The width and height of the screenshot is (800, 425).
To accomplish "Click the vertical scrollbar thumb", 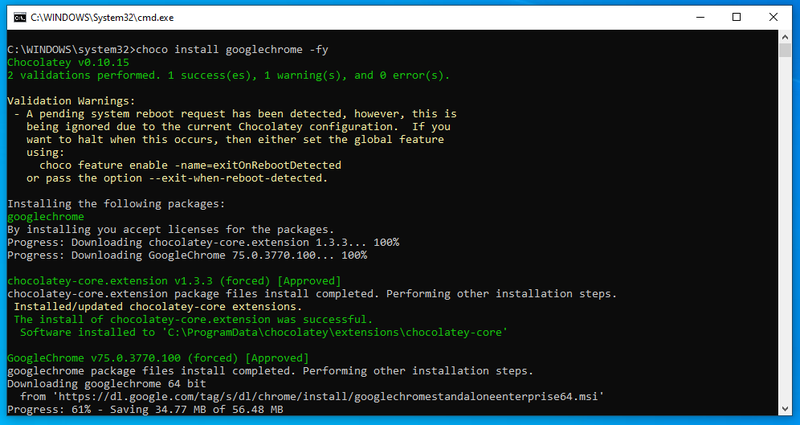I will pos(786,50).
